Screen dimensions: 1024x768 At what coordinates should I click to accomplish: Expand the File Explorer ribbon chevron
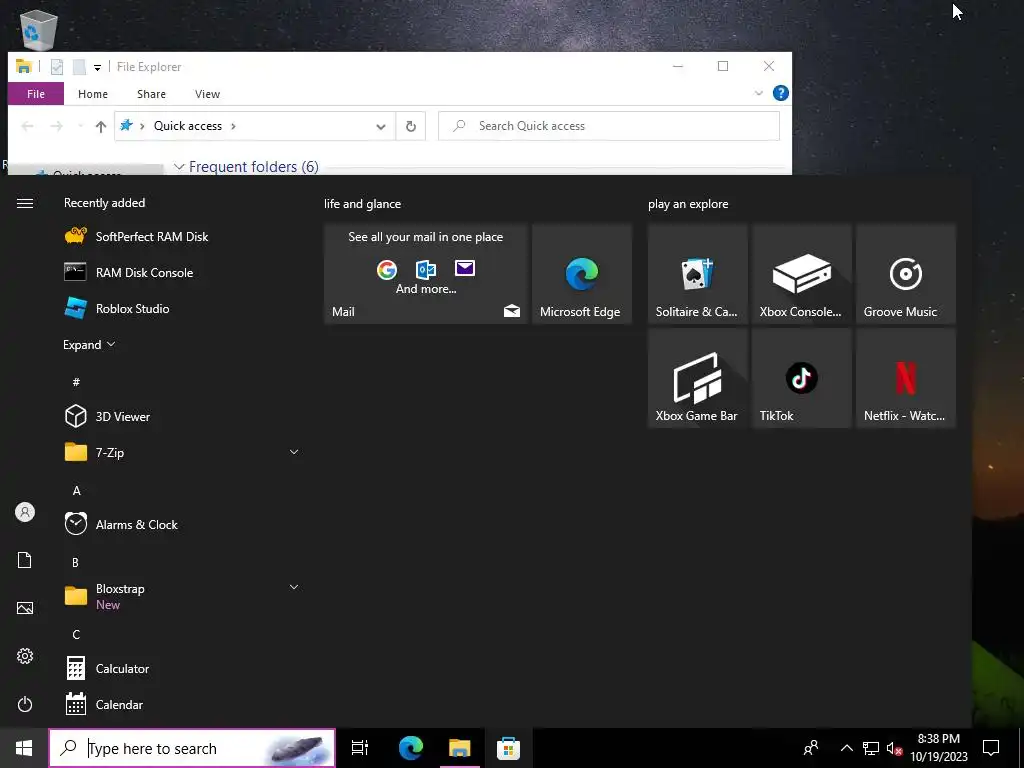coord(758,93)
